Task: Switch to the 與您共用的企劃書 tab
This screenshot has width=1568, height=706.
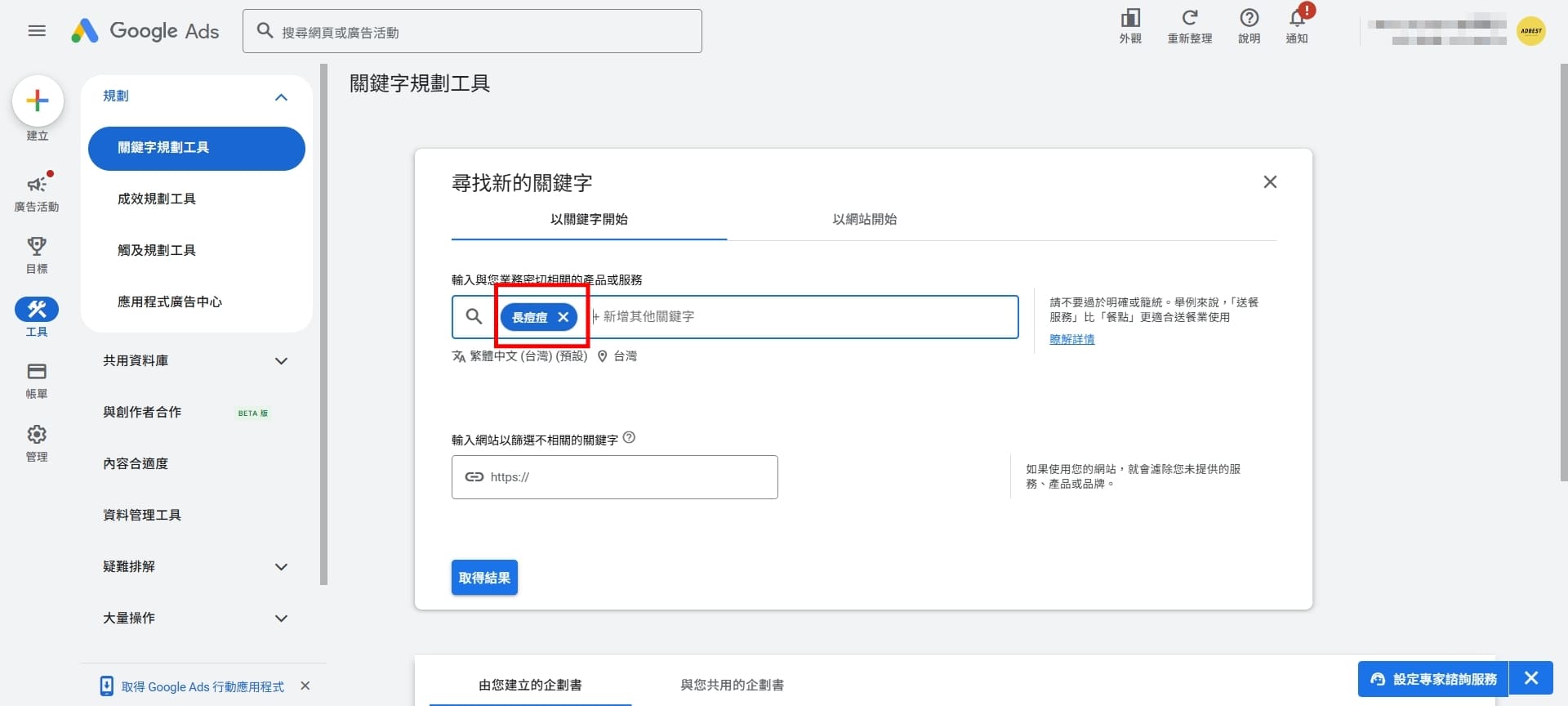Action: point(732,685)
